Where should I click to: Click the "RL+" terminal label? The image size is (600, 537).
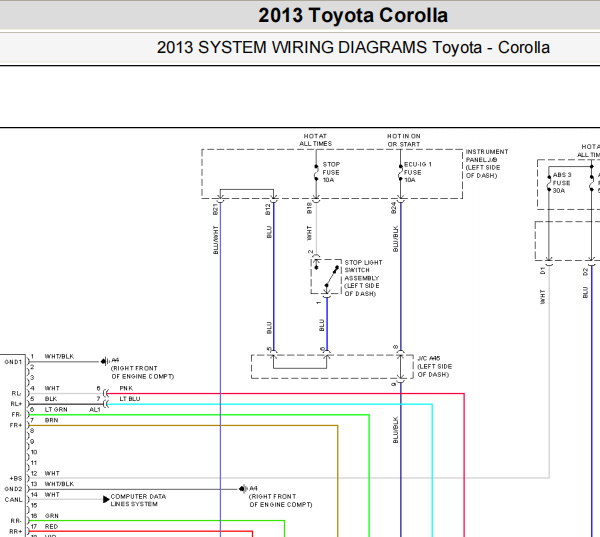tap(16, 404)
